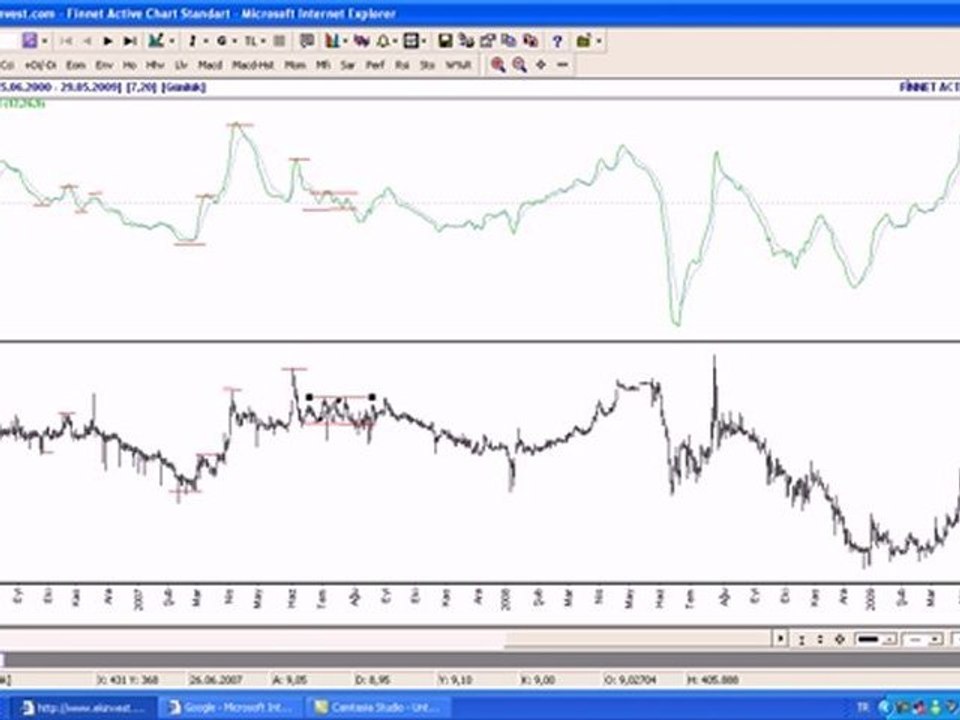Click the green briefcase icon

[x=583, y=41]
